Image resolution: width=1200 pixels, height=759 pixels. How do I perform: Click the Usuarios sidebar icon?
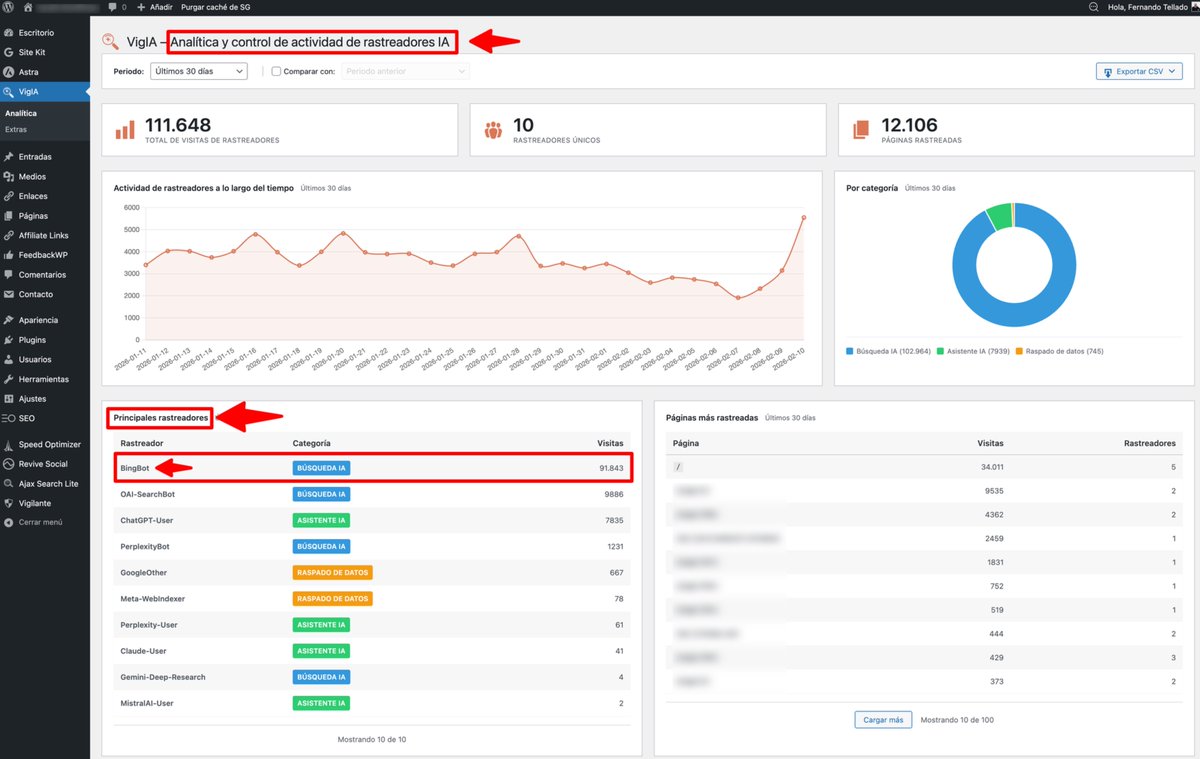pyautogui.click(x=9, y=359)
